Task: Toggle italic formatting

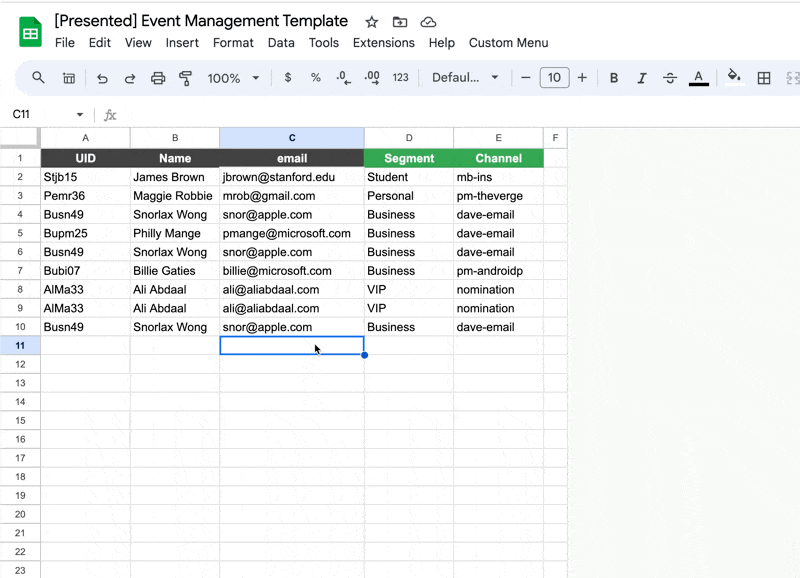Action: click(x=642, y=78)
